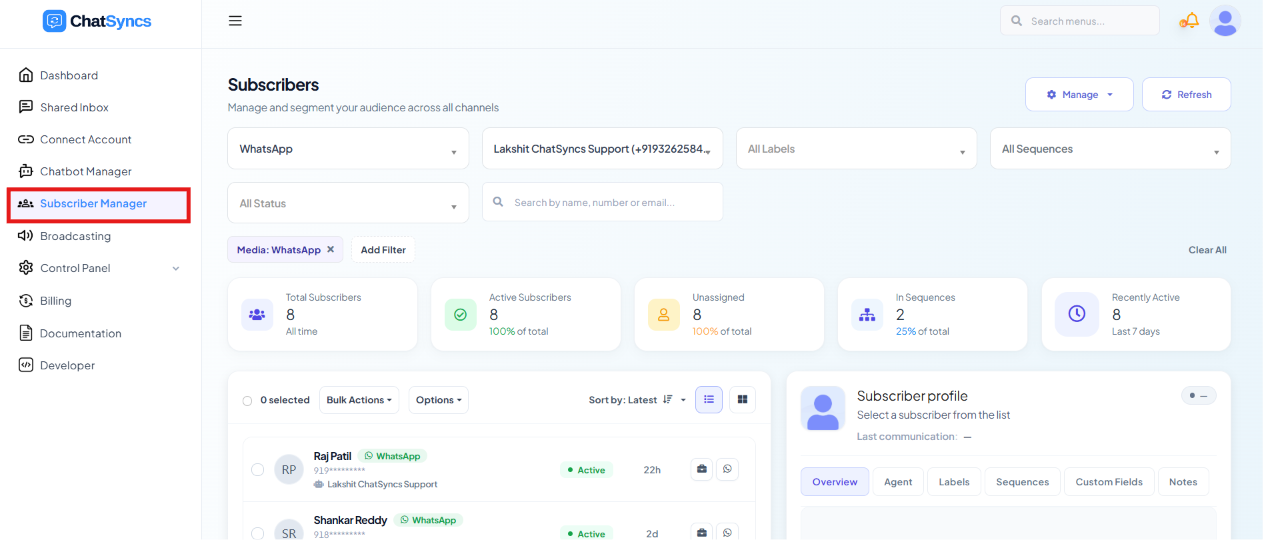Select Raj Patil's checkbox
1263x540 pixels.
click(x=258, y=469)
